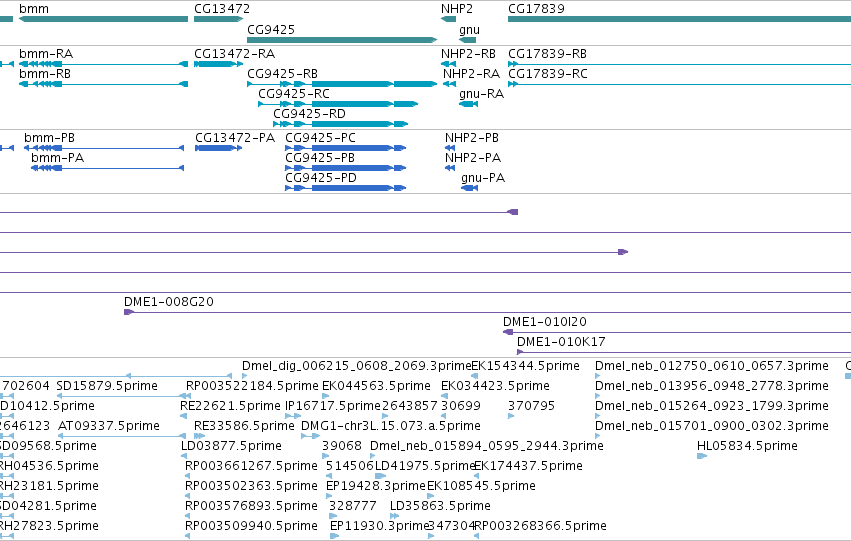This screenshot has width=851, height=541.
Task: Select transcript CG9425-RB
Action: [x=282, y=74]
